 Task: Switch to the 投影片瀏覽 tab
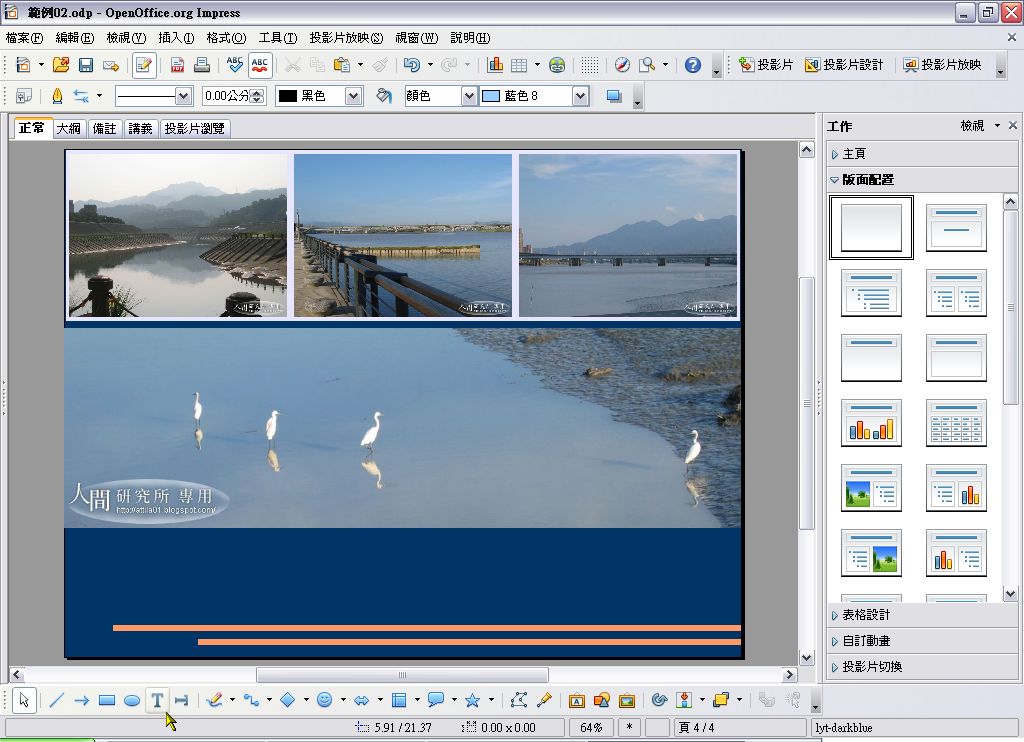pos(195,128)
